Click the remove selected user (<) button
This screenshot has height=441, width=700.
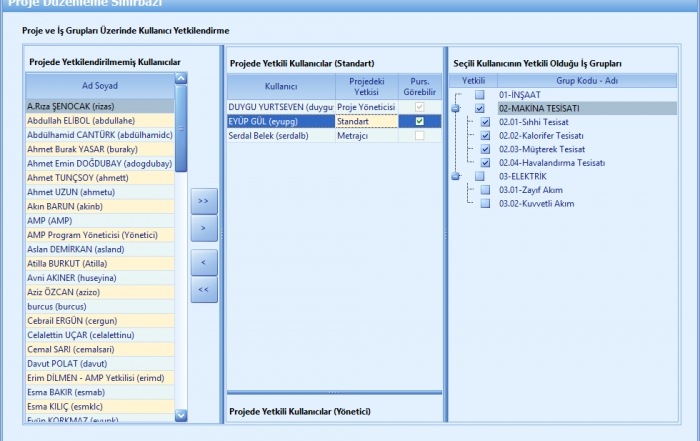tap(204, 263)
